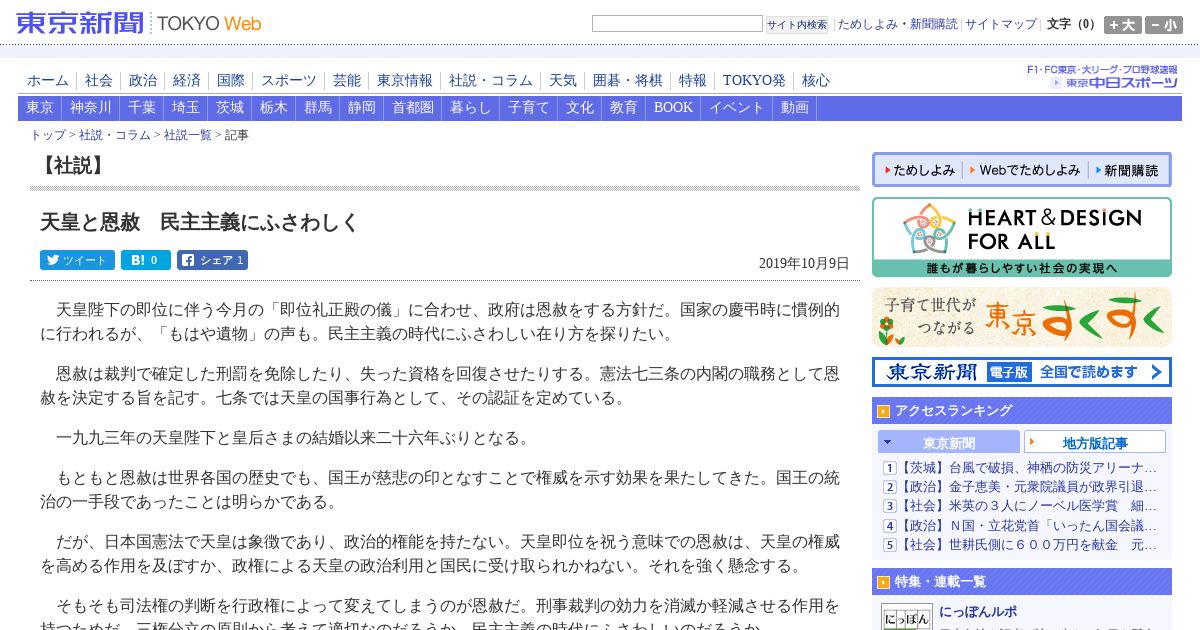
Task: Open the にっぽんルポ series link
Action: coord(978,611)
